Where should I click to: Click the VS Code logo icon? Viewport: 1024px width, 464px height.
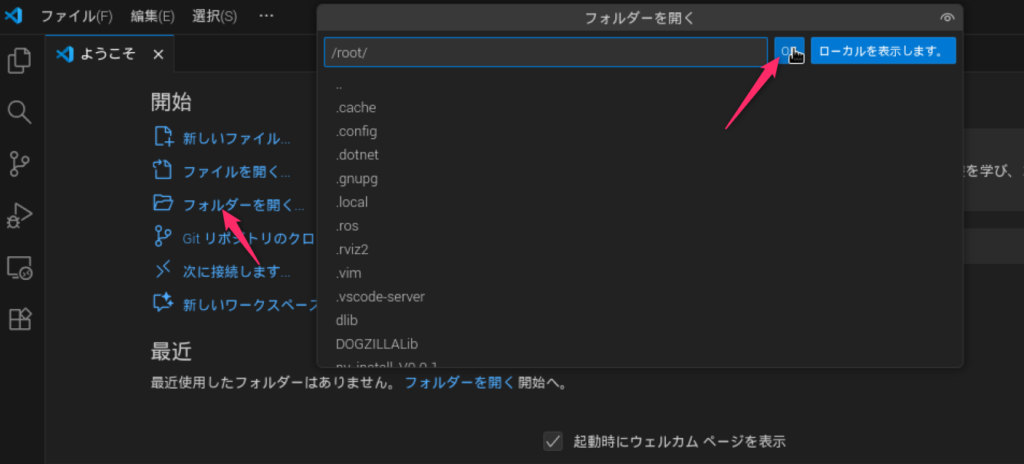click(14, 16)
